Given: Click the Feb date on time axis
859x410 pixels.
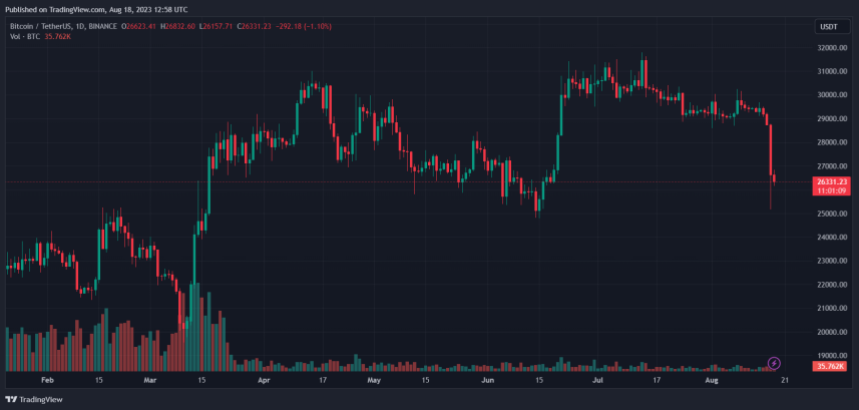Looking at the screenshot, I should click(x=47, y=381).
